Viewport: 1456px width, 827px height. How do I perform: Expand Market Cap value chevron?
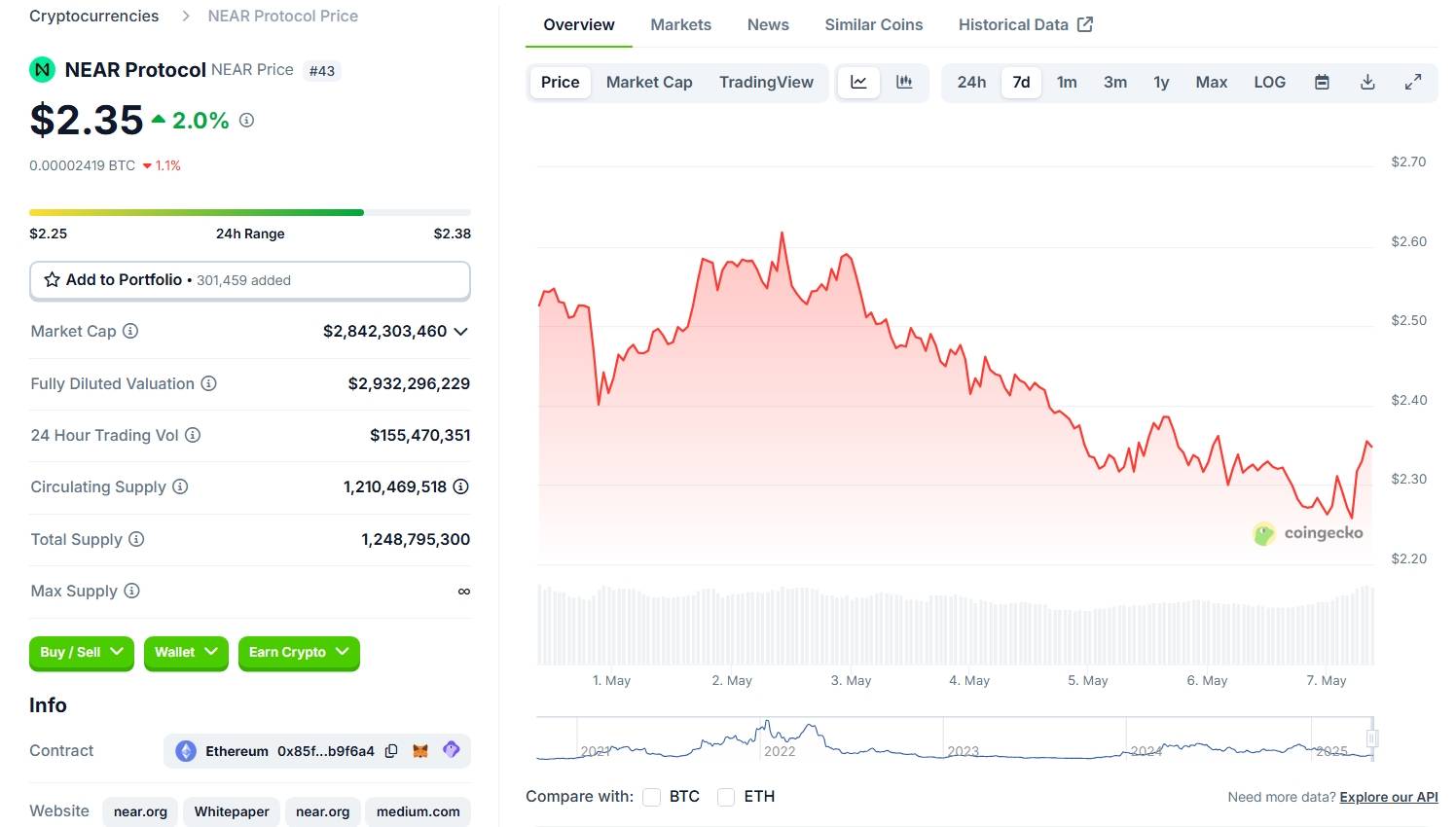(461, 332)
